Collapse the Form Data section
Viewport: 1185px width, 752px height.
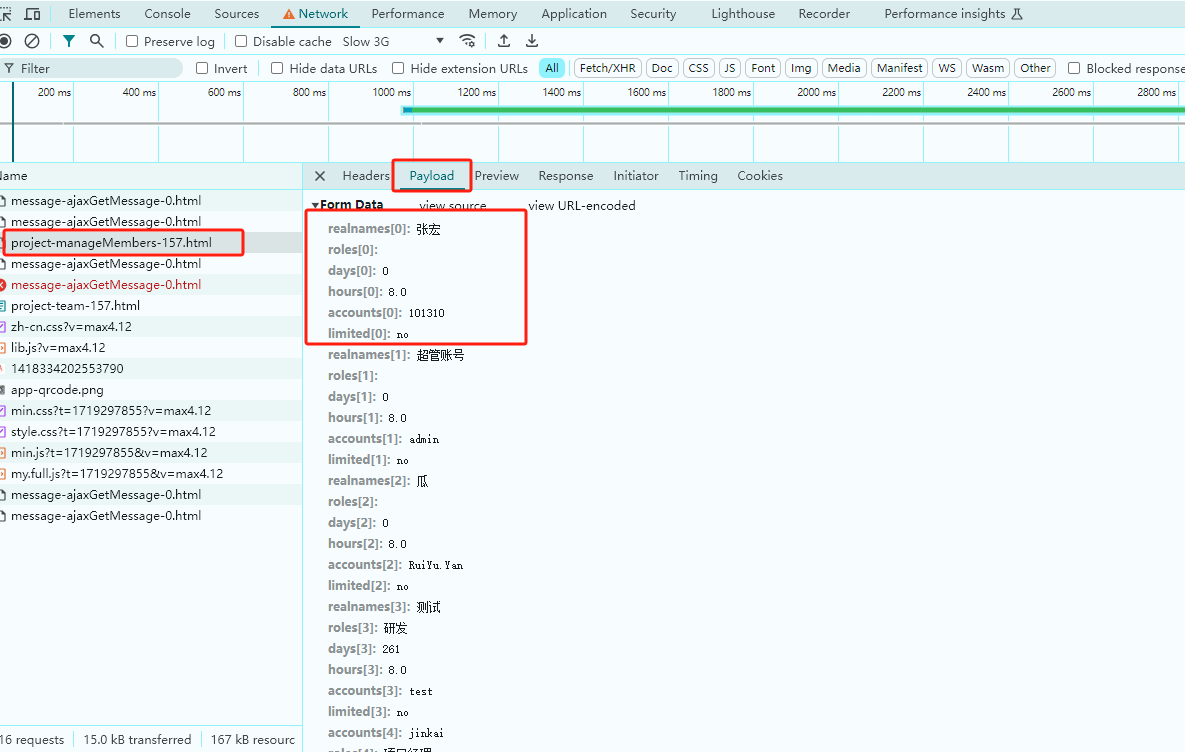(x=316, y=205)
